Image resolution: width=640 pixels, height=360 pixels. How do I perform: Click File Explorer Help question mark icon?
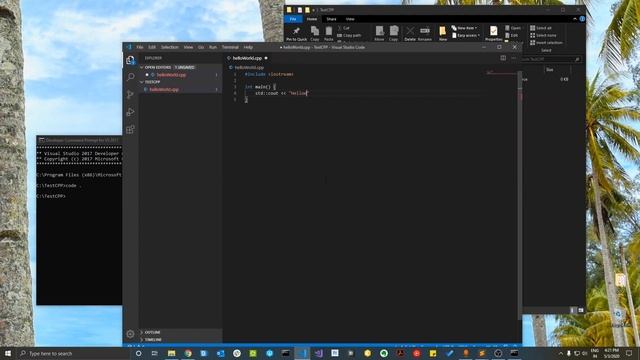582,19
